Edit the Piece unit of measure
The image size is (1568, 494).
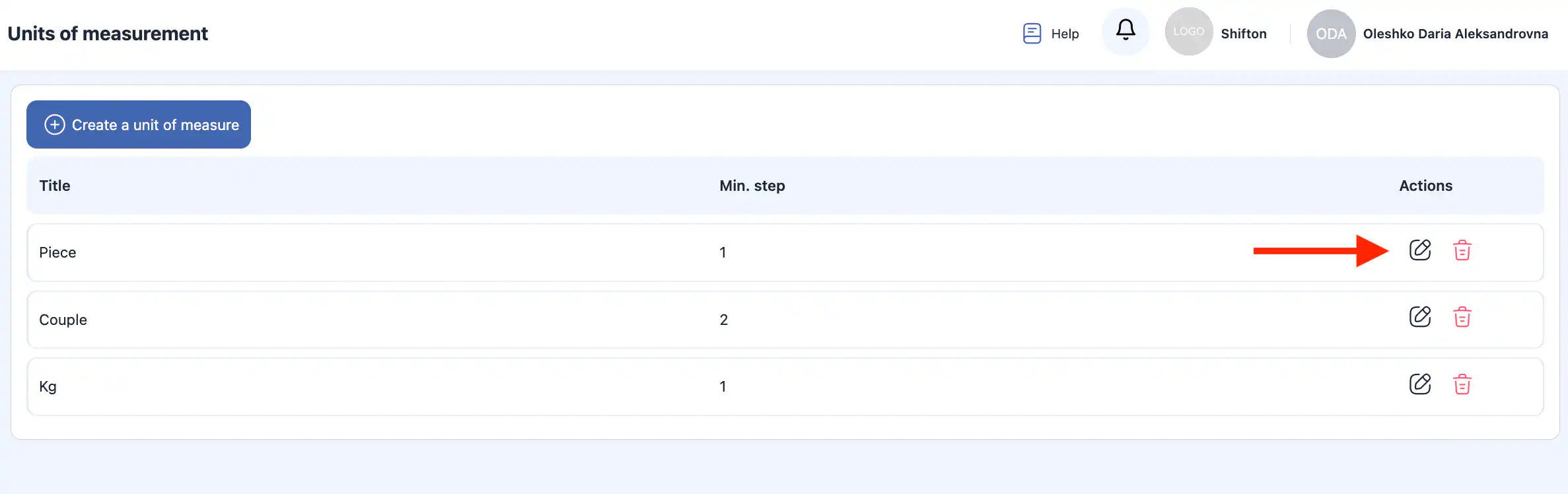pyautogui.click(x=1419, y=250)
